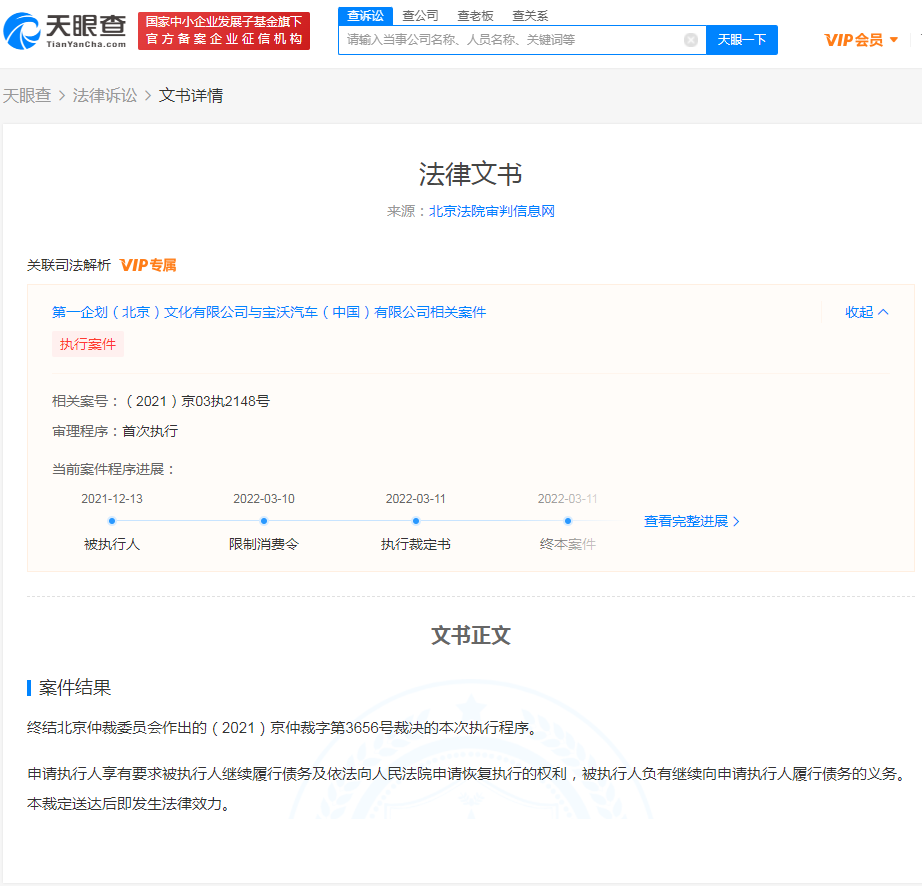This screenshot has width=922, height=886.
Task: Click the VIP专属 badge
Action: [x=148, y=265]
